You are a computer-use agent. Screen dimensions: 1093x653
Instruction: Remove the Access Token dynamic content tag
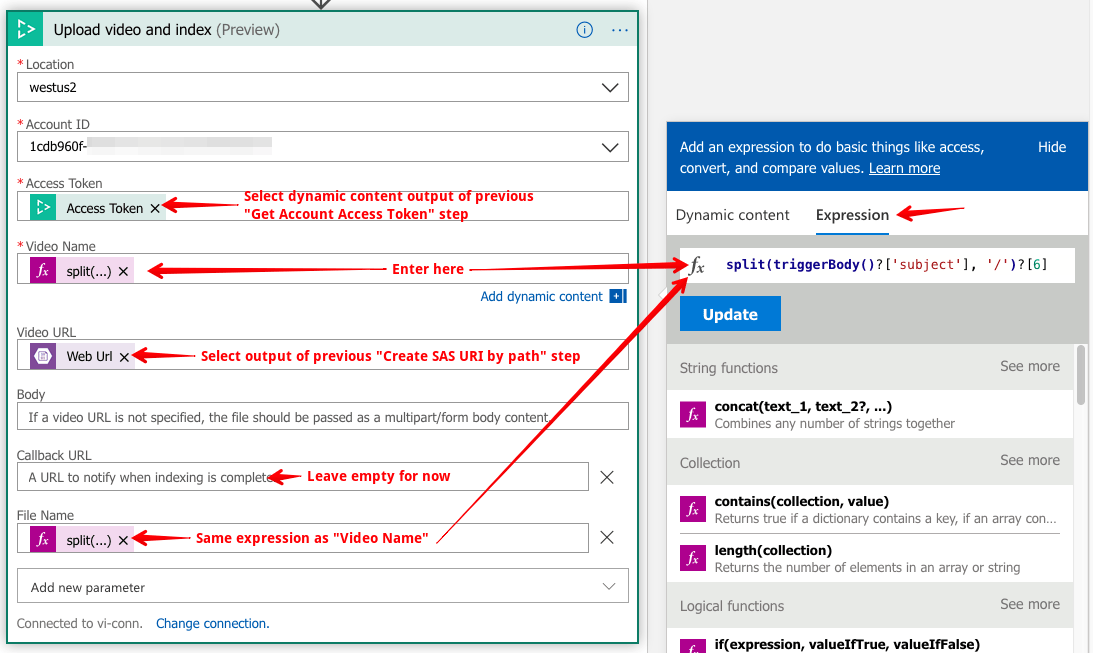click(x=155, y=208)
